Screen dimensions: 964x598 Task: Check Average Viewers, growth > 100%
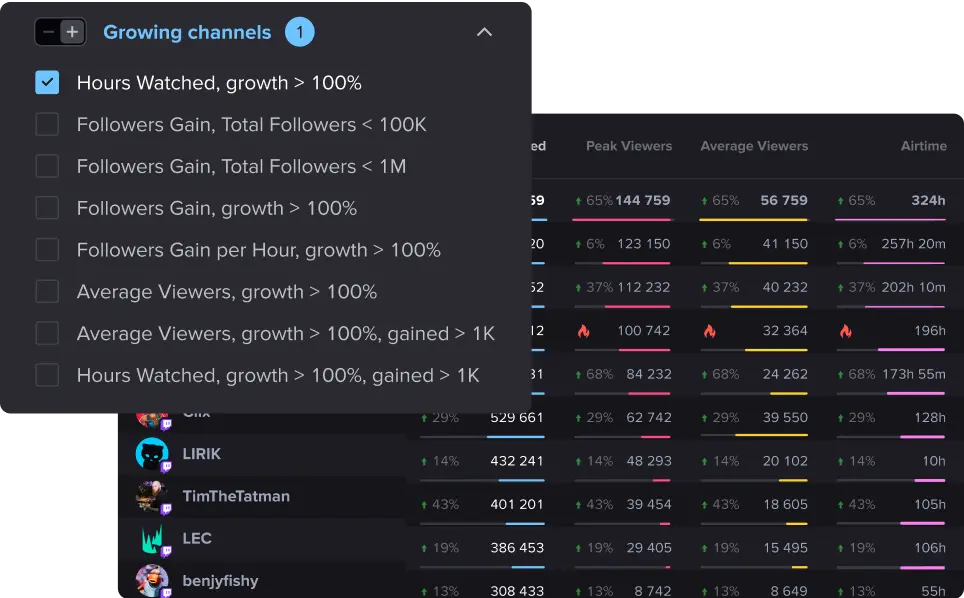[47, 292]
